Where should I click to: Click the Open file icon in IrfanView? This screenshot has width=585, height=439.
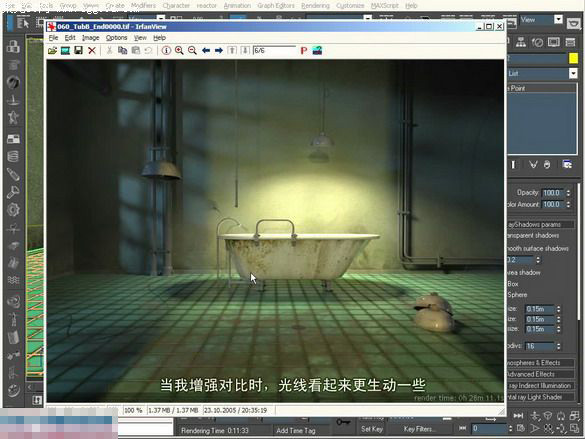pos(52,50)
